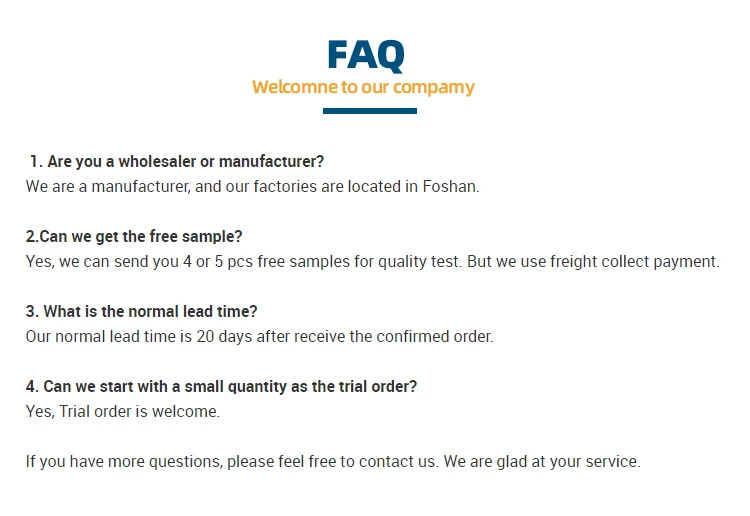Click the answer about sending free samples
This screenshot has width=750, height=516.
tap(372, 262)
